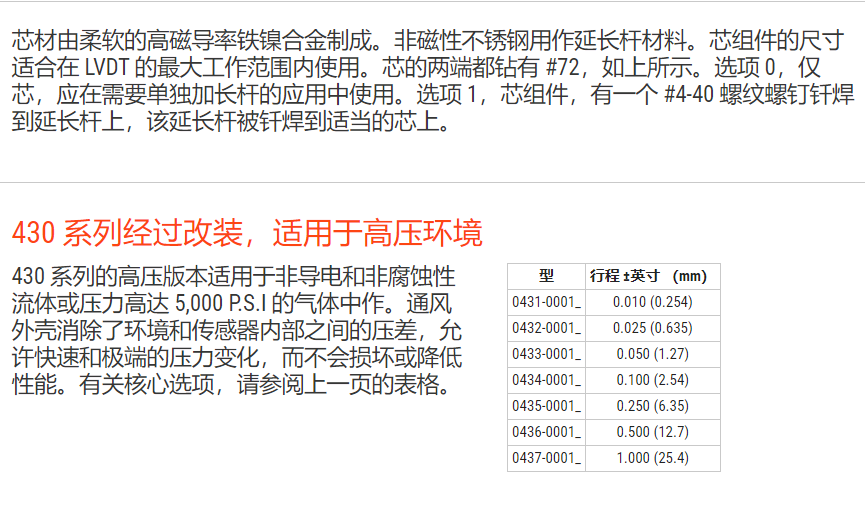Image resolution: width=865 pixels, height=522 pixels.
Task: Click the 0.025 (0.635) stroke value
Action: coord(652,328)
